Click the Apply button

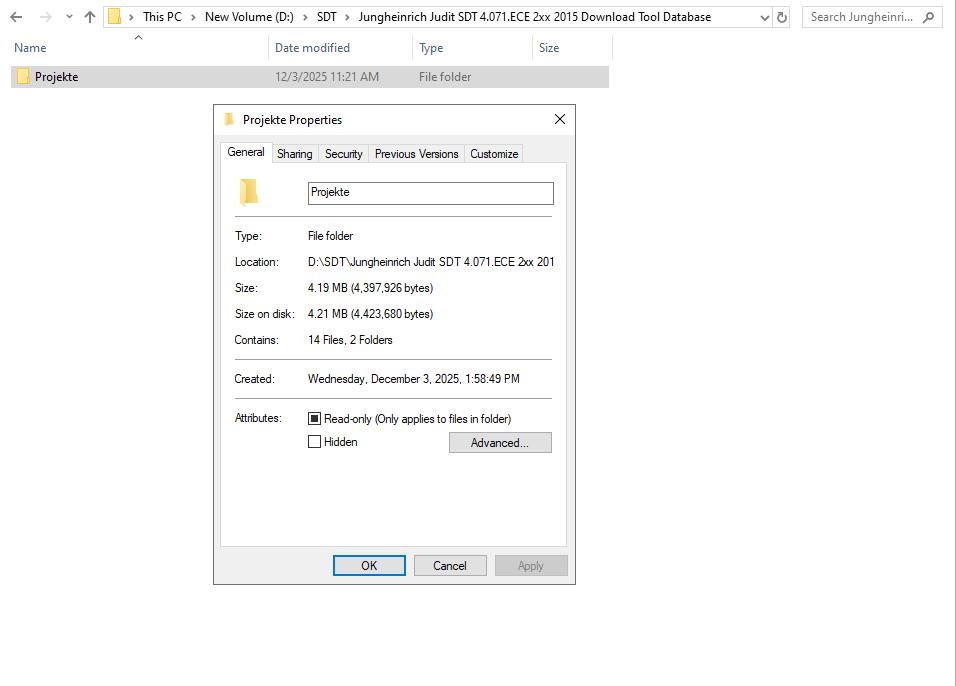pyautogui.click(x=531, y=565)
